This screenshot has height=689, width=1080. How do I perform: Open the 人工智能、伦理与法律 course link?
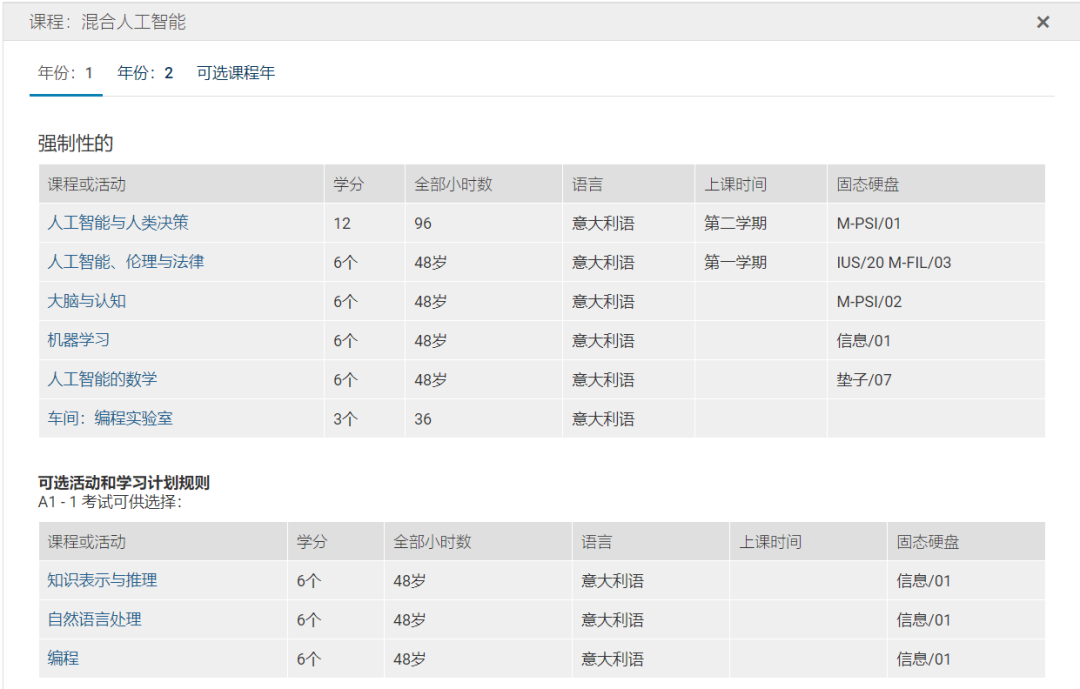(125, 262)
